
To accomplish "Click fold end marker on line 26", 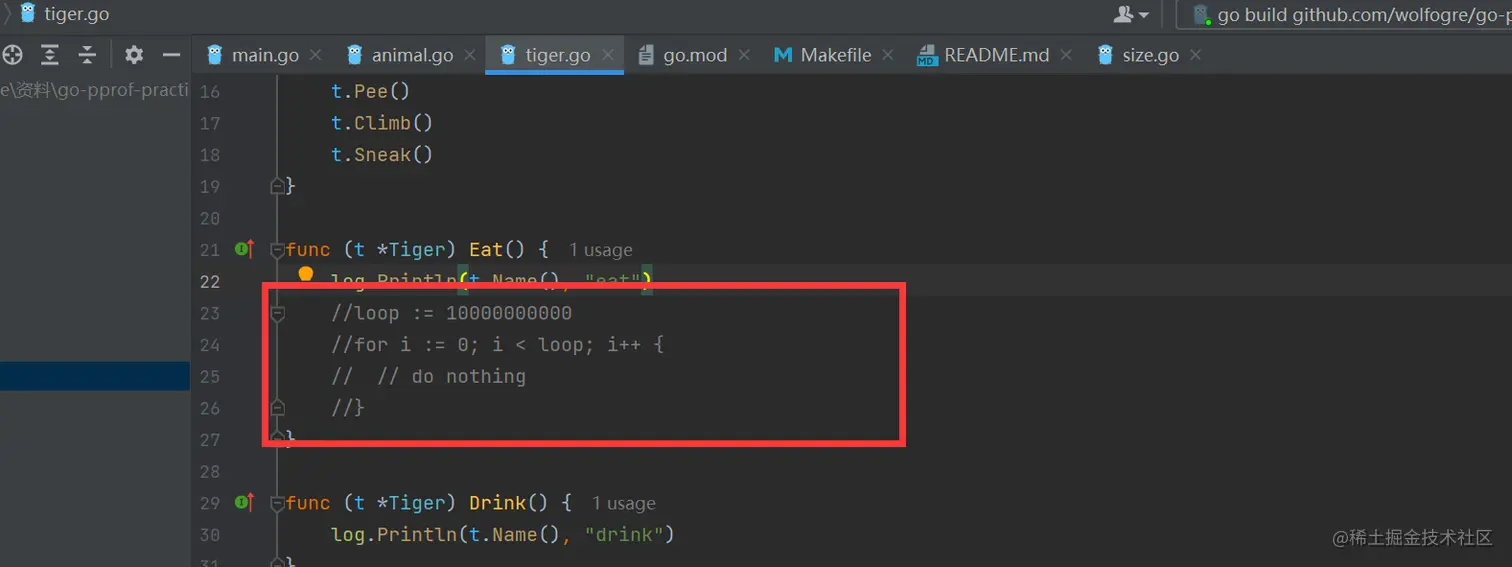I will pyautogui.click(x=277, y=408).
